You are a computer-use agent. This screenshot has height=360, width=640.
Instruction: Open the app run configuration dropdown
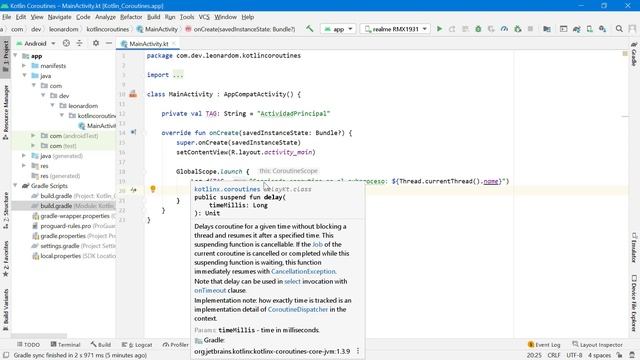[338, 29]
